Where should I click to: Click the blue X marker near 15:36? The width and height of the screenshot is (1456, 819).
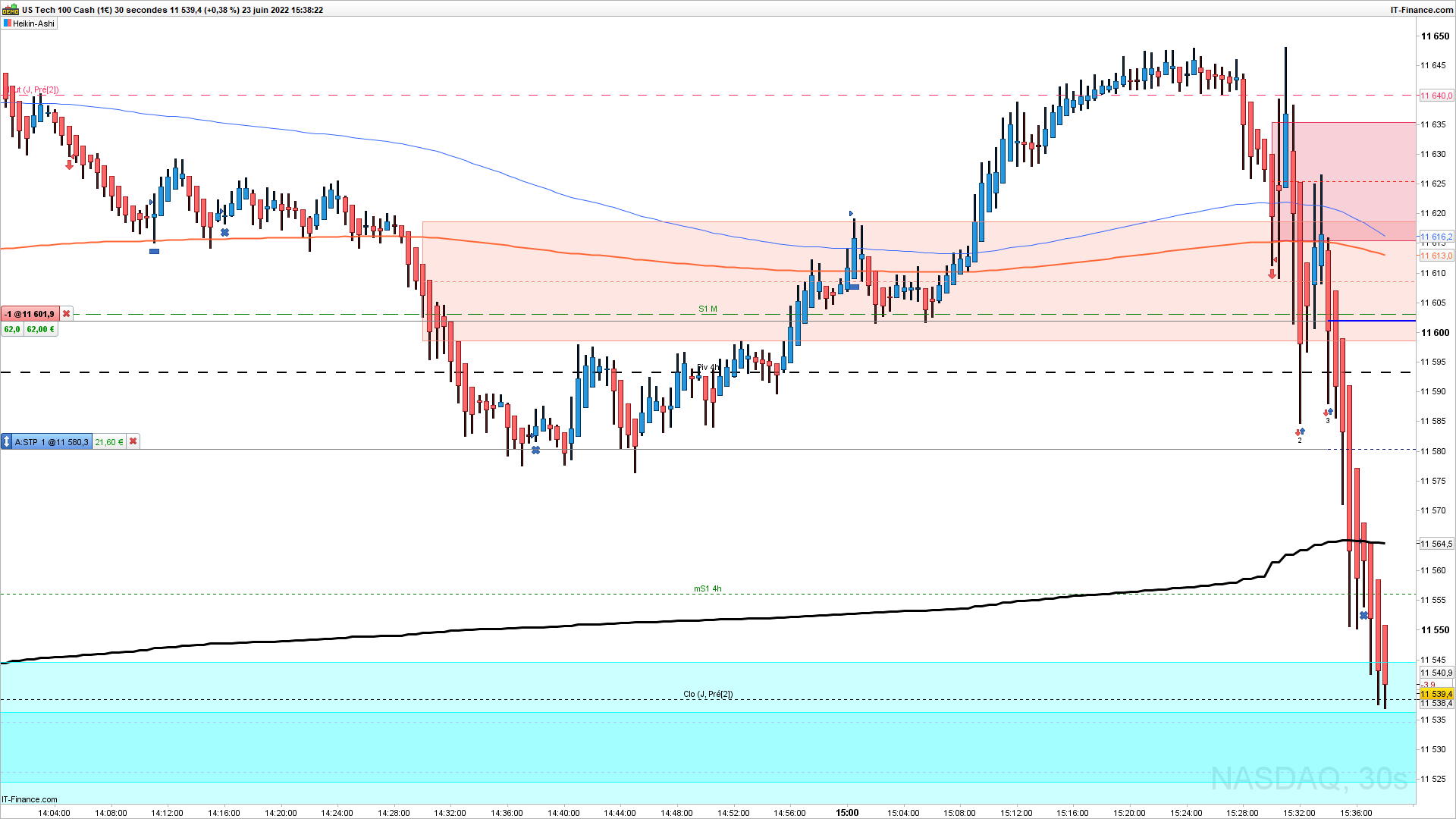tap(1363, 616)
